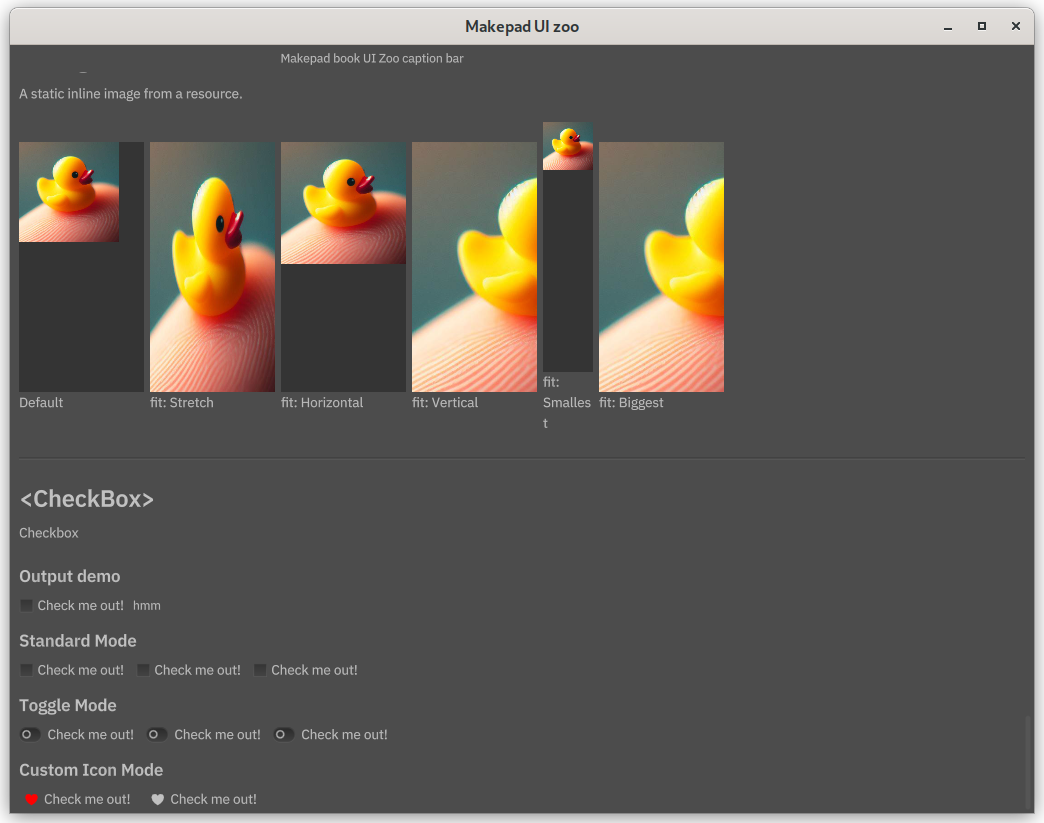Click the Makepad book UI Zoo caption bar text
Screen dimensions: 1044x823
coord(372,59)
